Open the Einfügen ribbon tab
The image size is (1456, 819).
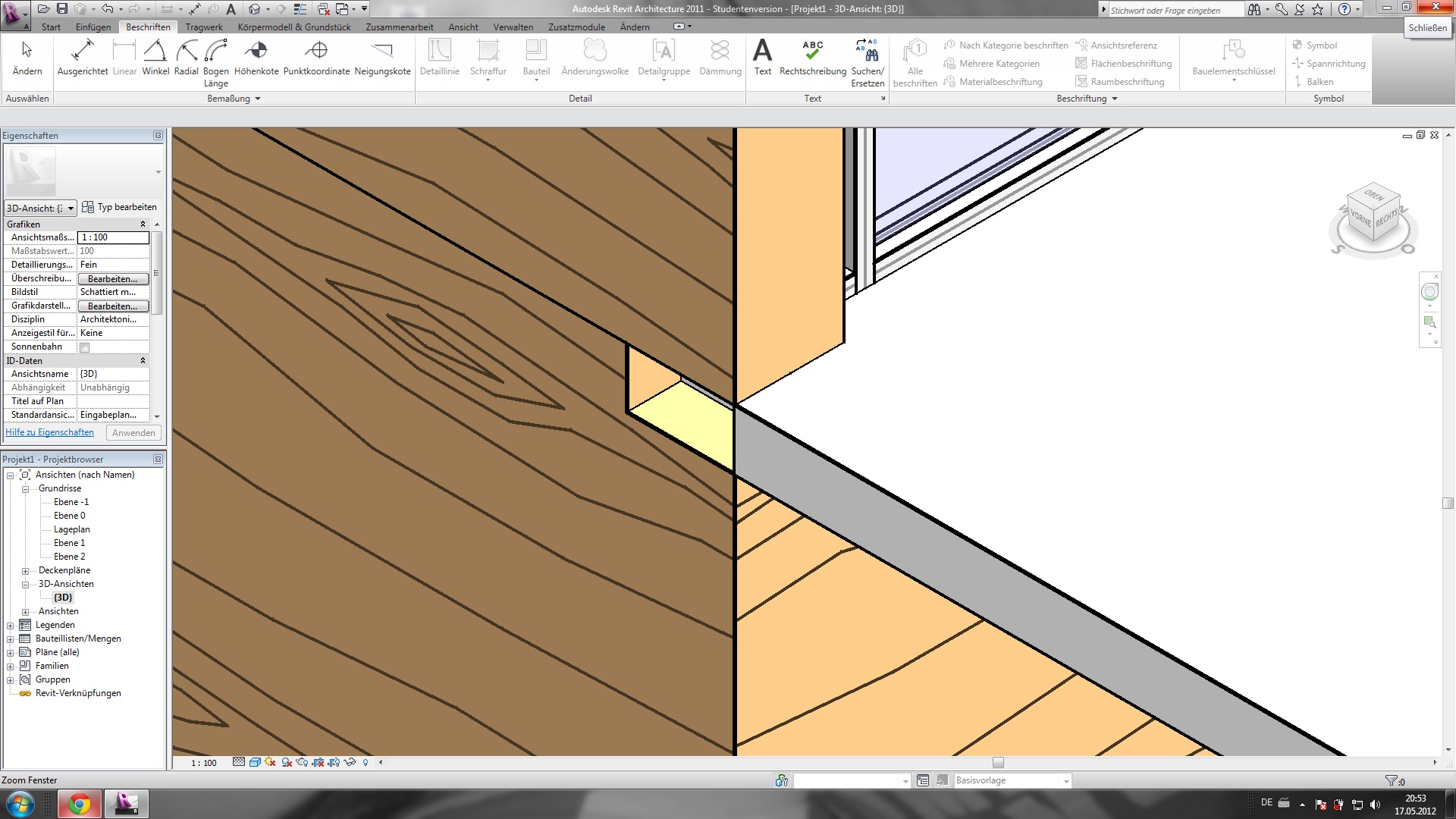(x=93, y=27)
